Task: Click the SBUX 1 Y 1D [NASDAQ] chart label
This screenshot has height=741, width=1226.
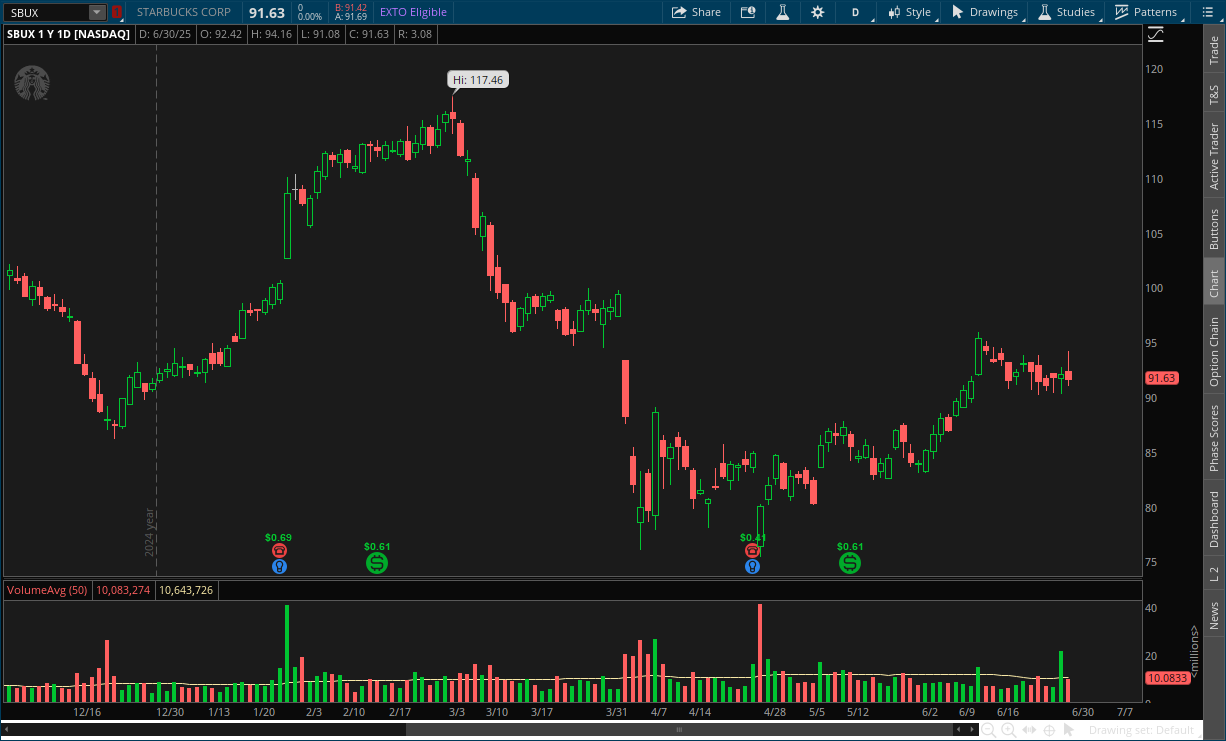Action: pyautogui.click(x=69, y=34)
